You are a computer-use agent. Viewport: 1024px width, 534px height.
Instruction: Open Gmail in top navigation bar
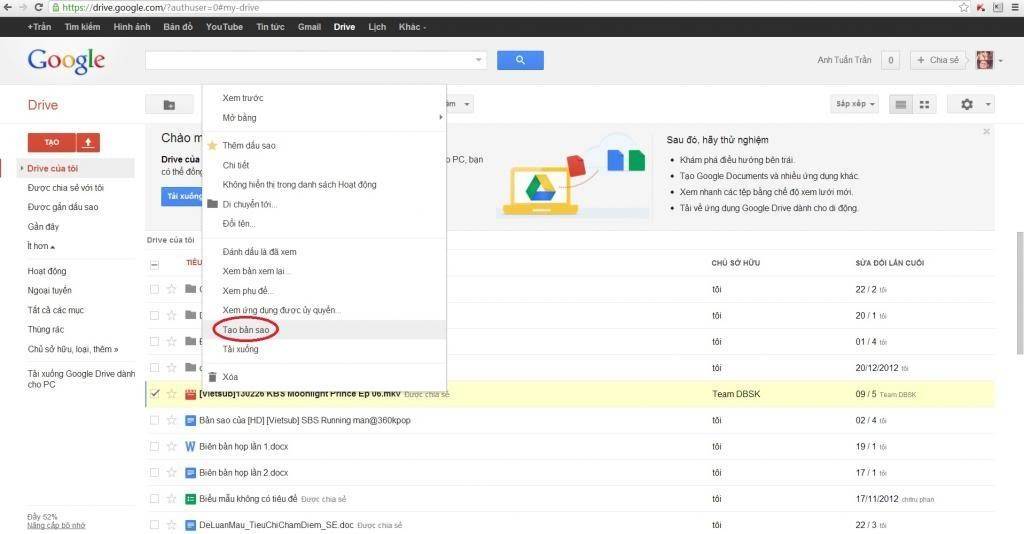pyautogui.click(x=309, y=27)
